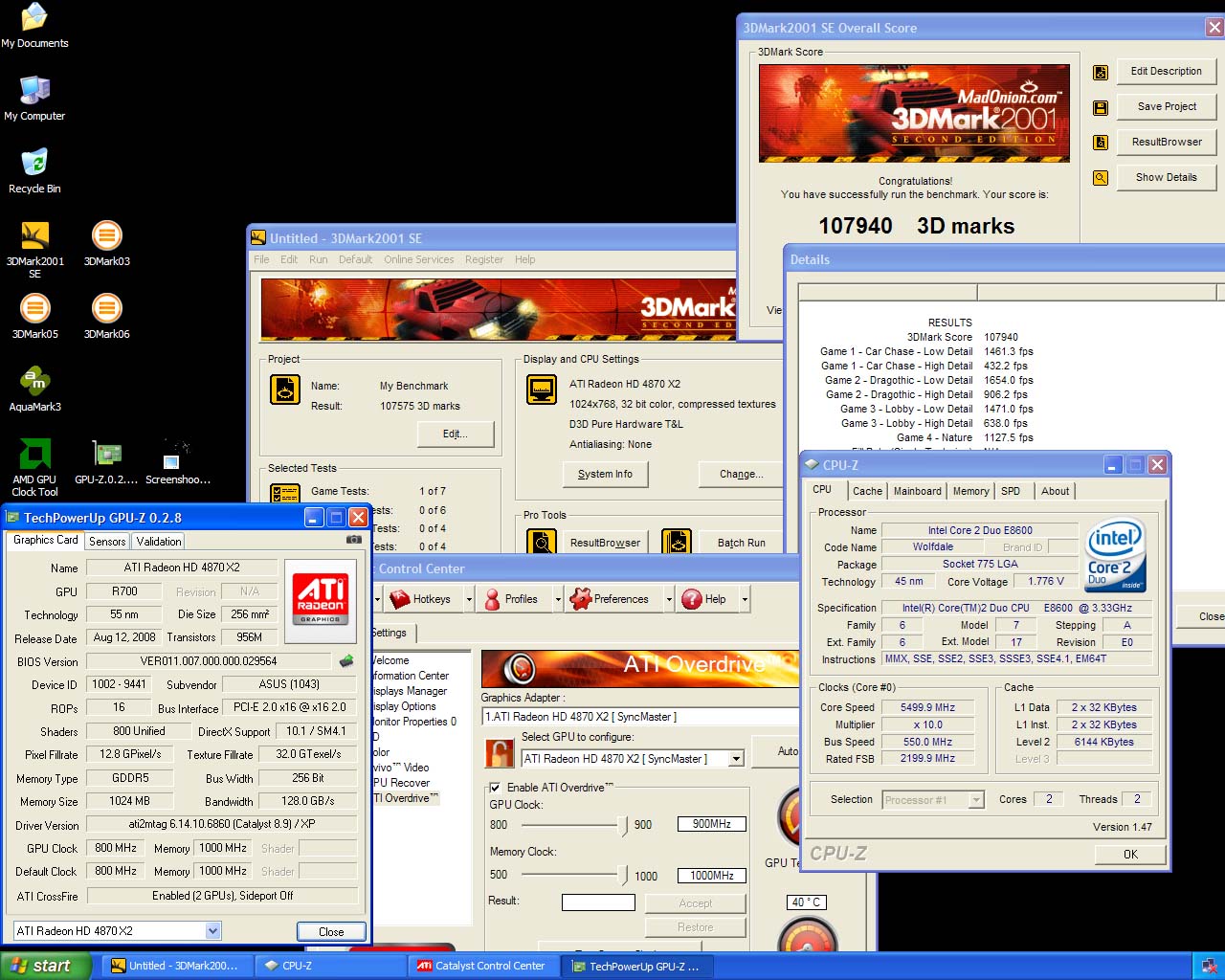The image size is (1225, 980).
Task: Click the Intel Core 2 Duo logo
Action: (x=1116, y=556)
